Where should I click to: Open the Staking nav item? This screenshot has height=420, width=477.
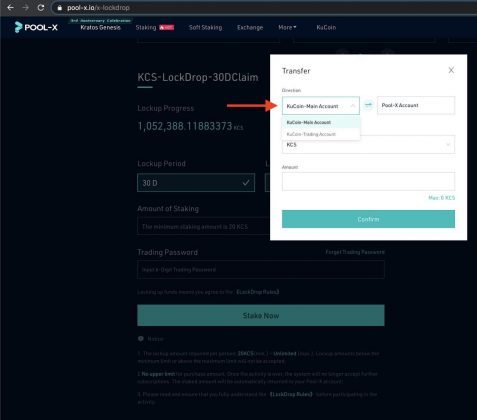(x=146, y=28)
